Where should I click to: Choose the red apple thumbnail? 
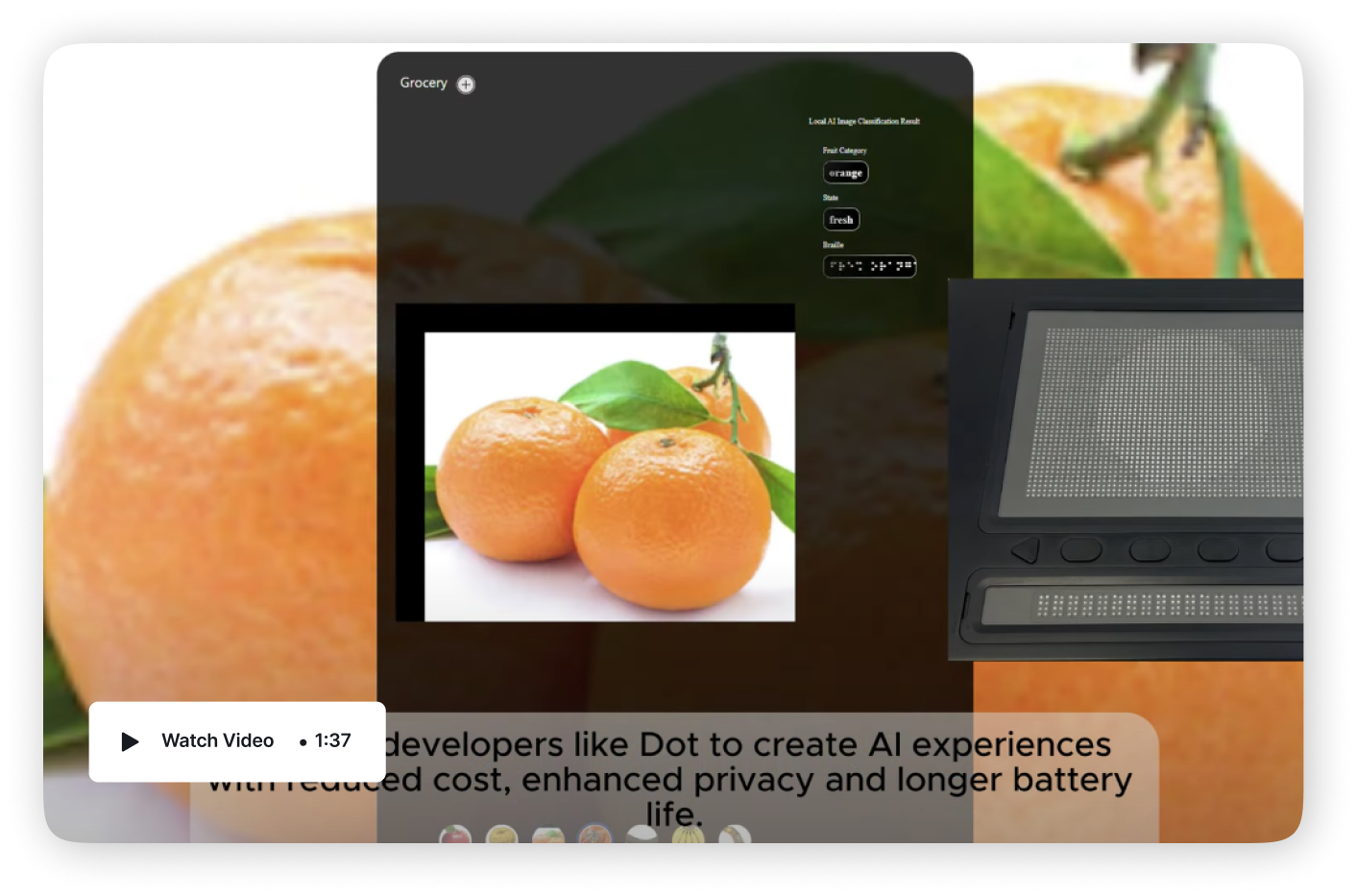[x=455, y=835]
